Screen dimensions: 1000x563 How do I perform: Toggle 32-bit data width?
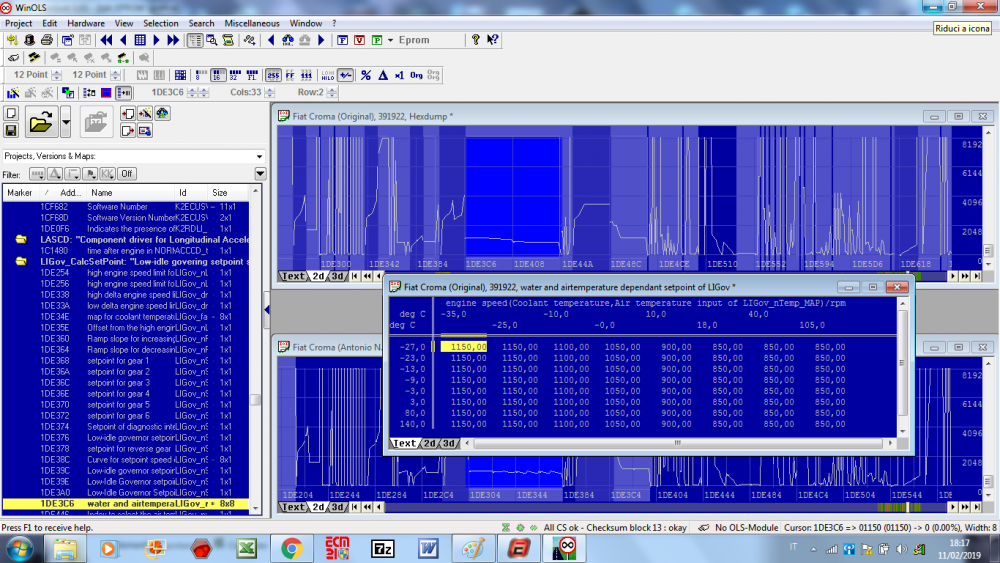[x=235, y=75]
